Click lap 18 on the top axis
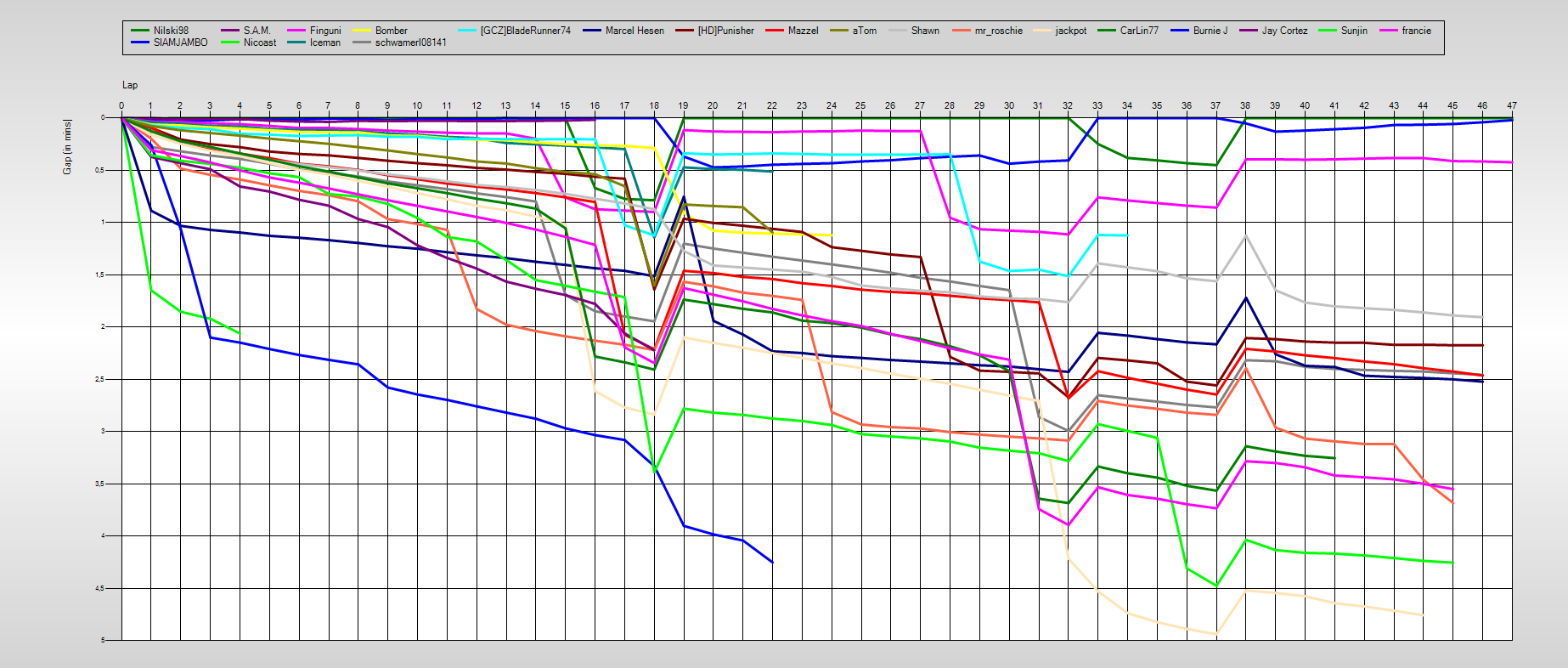The height and width of the screenshot is (668, 1568). (654, 106)
